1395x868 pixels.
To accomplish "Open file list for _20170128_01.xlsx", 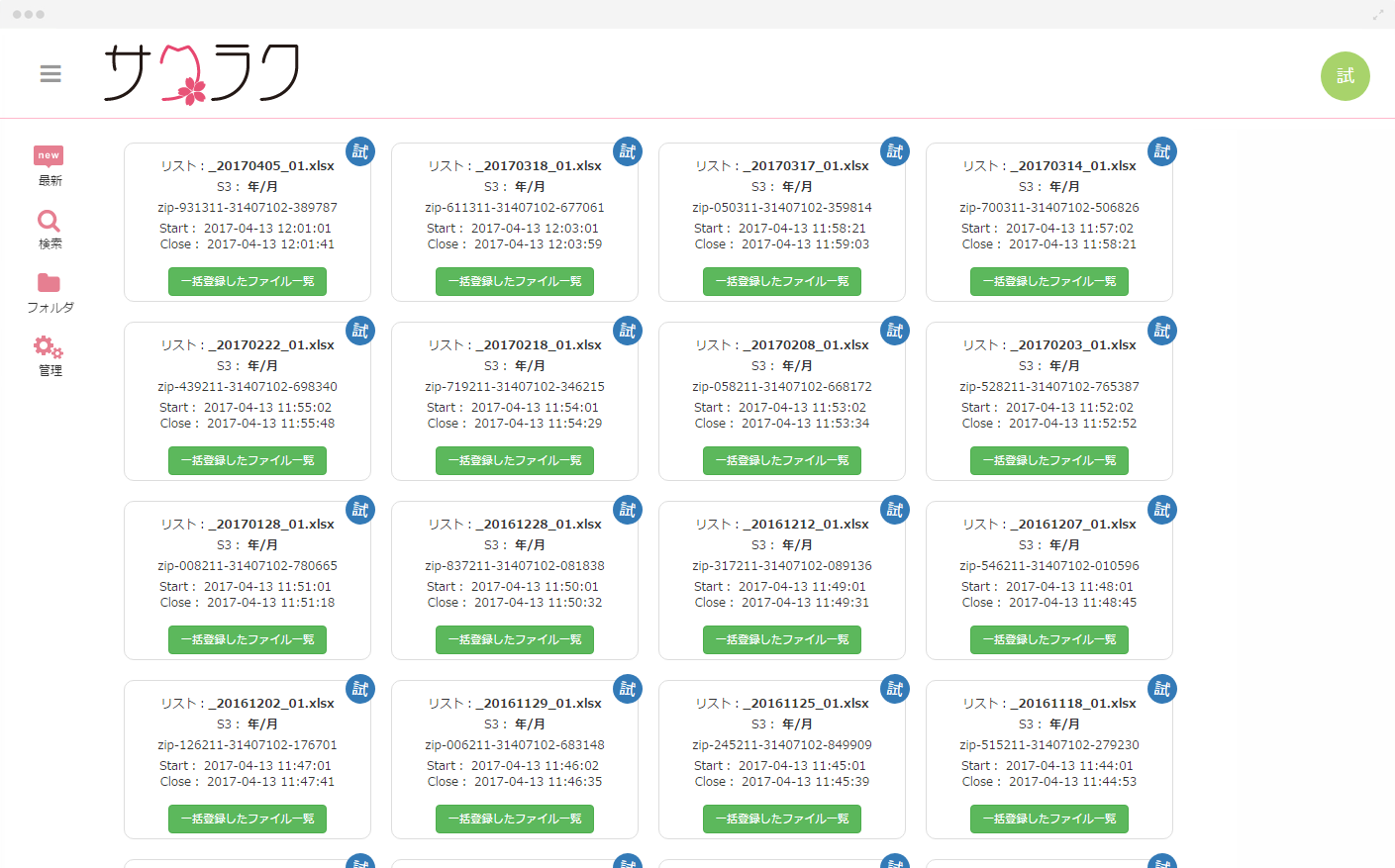I will click(248, 639).
